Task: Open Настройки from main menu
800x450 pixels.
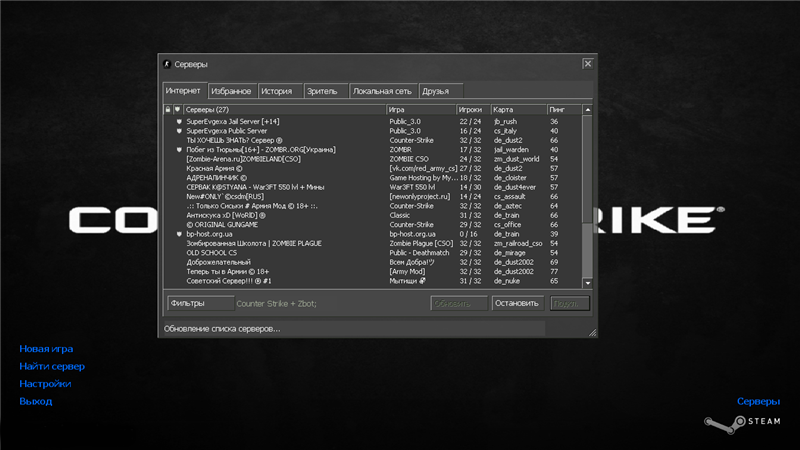Action: coord(45,384)
